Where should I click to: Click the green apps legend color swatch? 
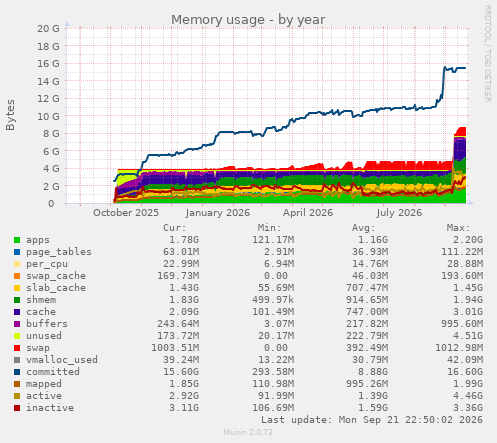[17, 240]
